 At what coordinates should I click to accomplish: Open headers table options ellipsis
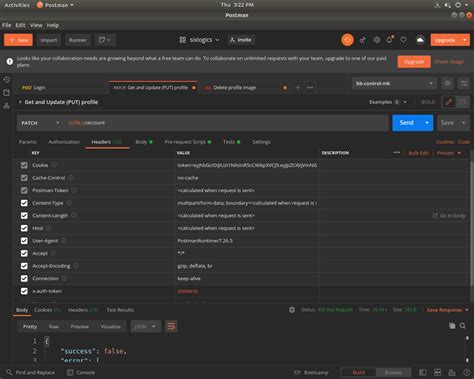396,153
